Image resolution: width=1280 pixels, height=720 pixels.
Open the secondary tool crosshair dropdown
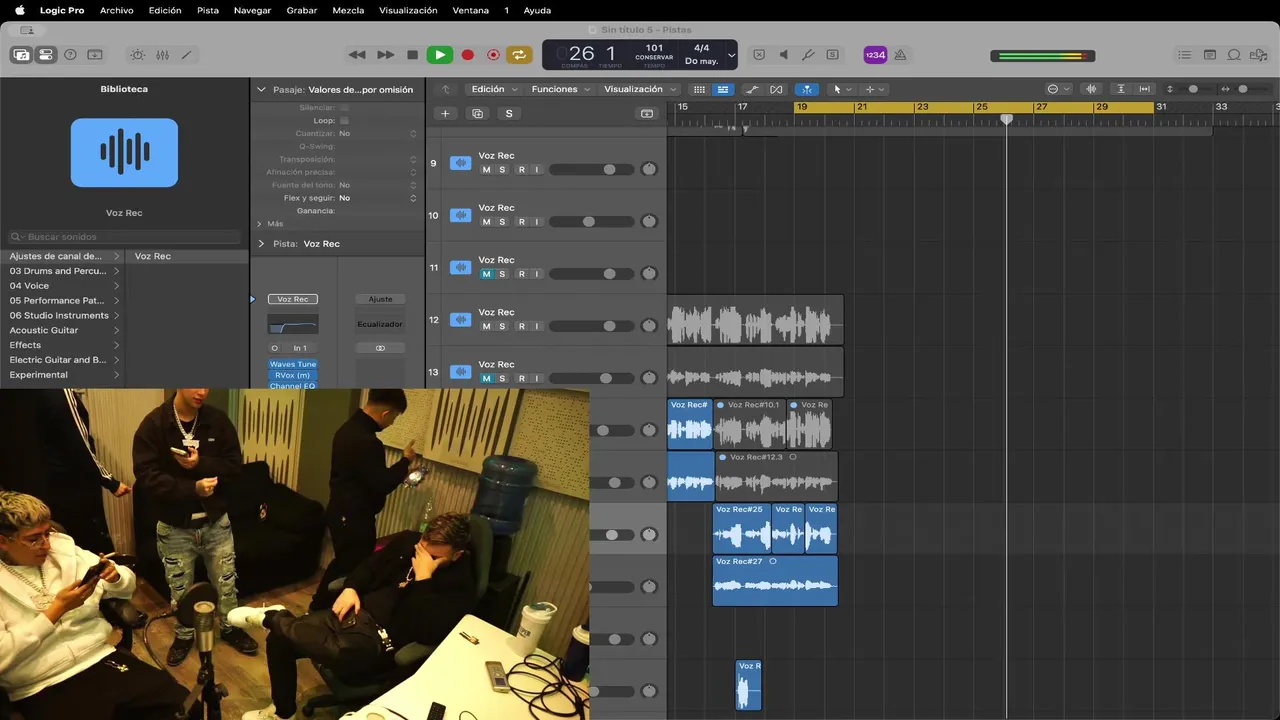[x=874, y=89]
